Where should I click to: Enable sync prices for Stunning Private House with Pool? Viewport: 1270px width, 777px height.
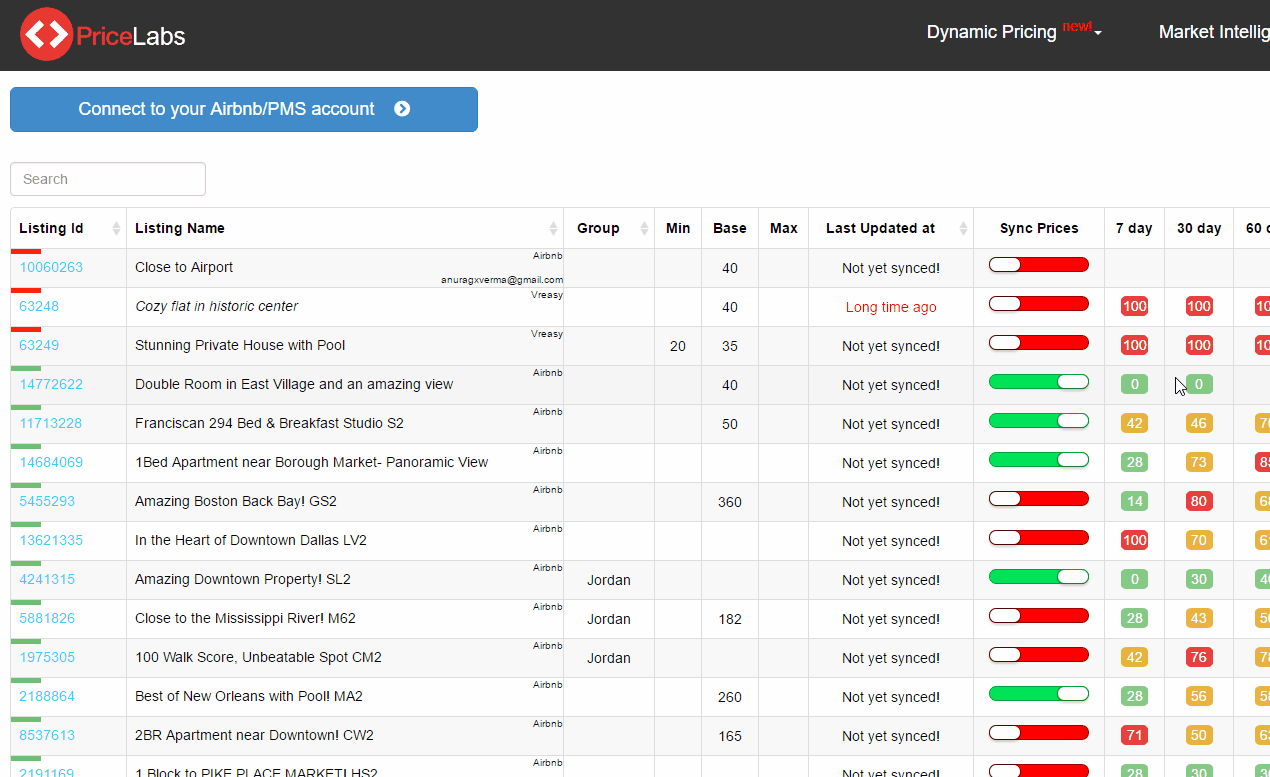tap(1038, 343)
